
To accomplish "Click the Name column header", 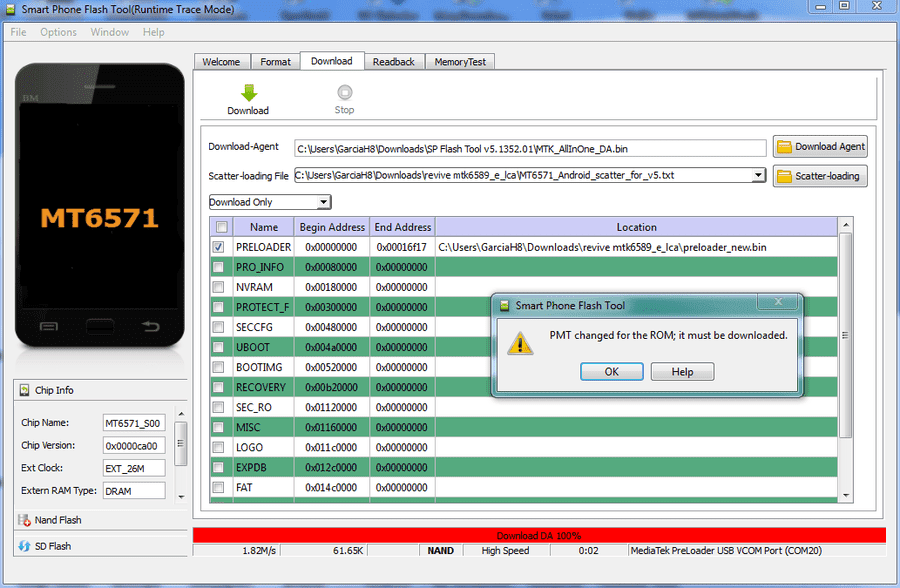I will [263, 227].
